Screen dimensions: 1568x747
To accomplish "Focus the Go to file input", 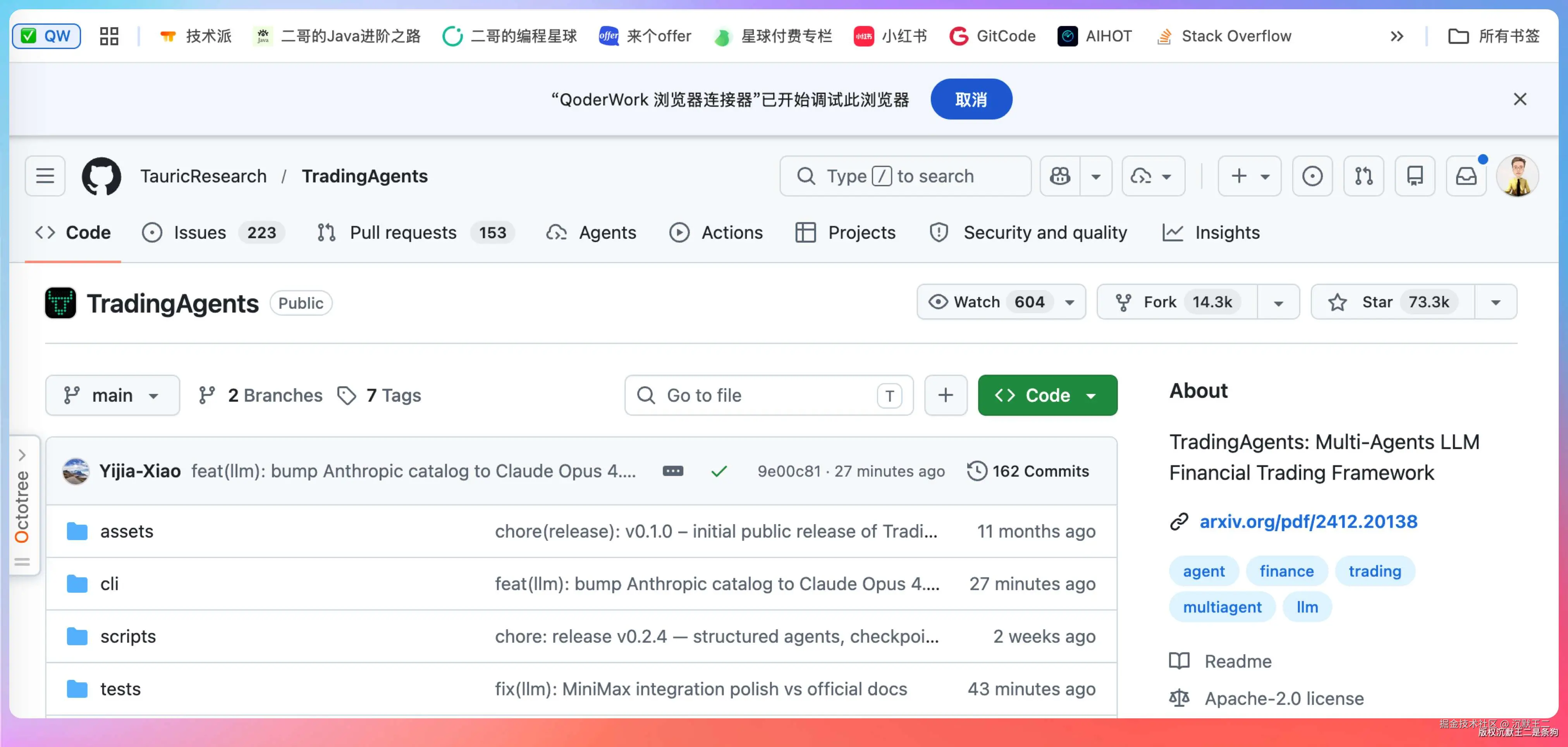I will pos(769,395).
